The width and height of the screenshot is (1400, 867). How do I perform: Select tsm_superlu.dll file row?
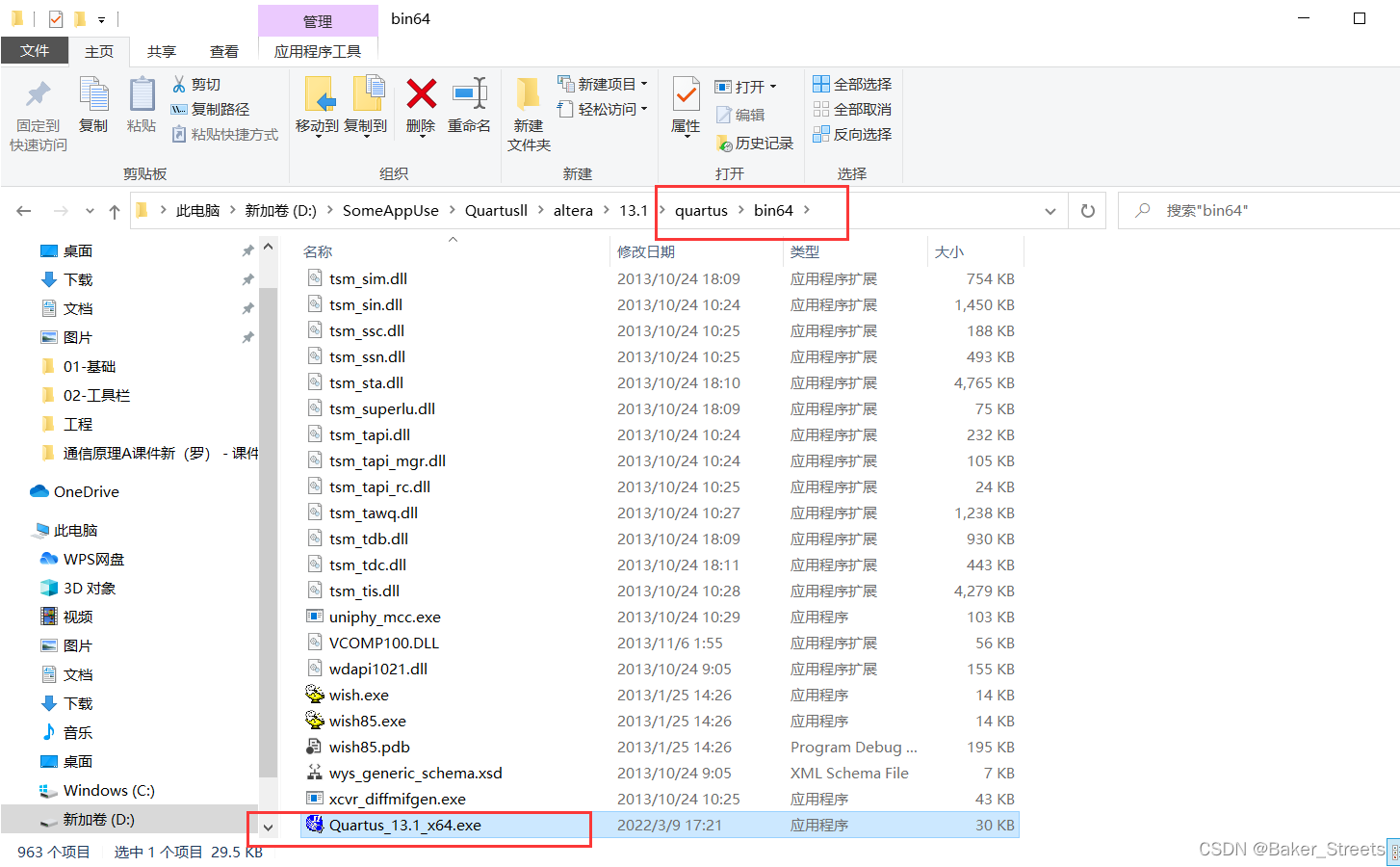point(660,408)
